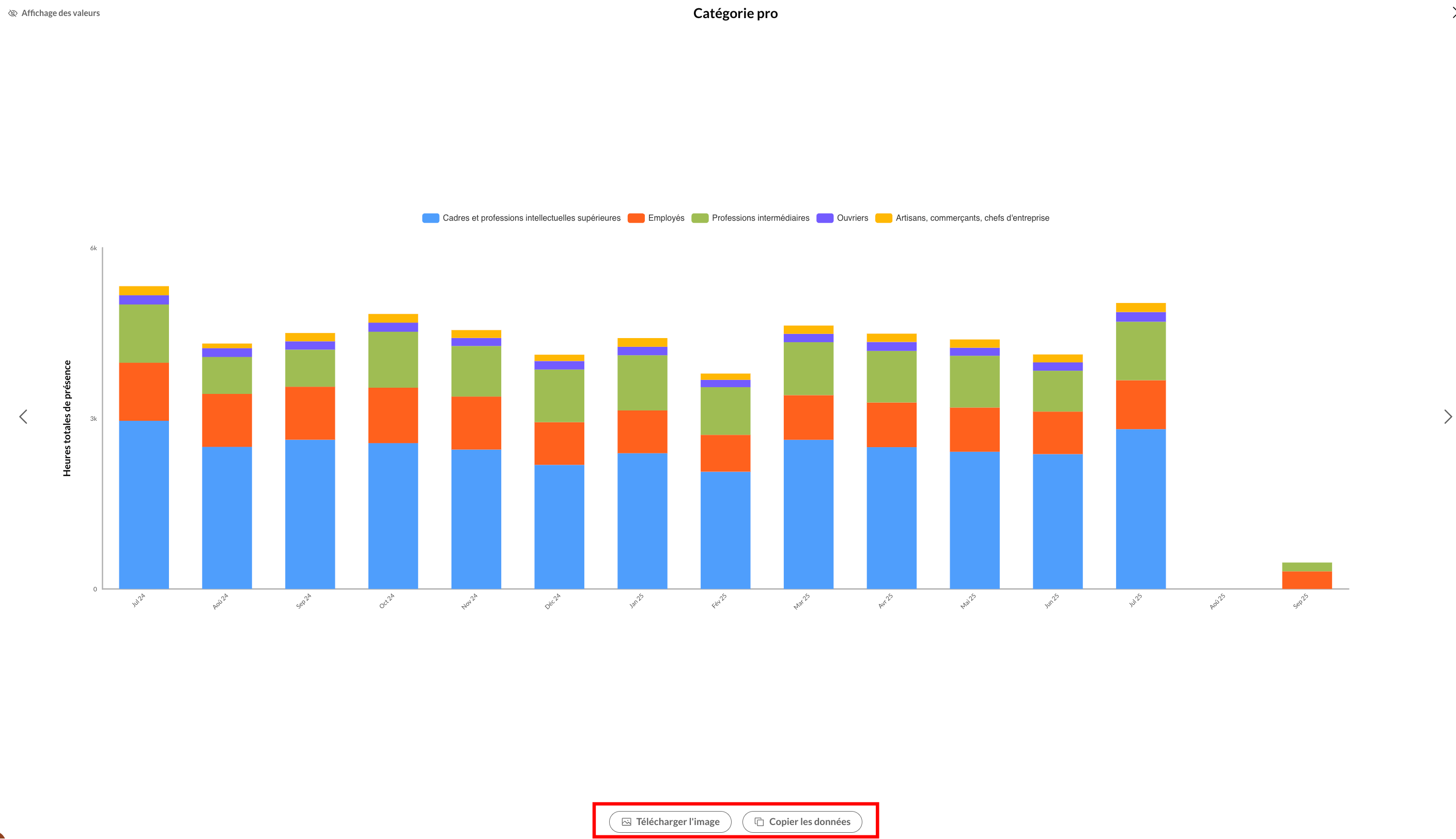The width and height of the screenshot is (1456, 839).
Task: Click the green segment of the Jul 25 bar
Action: [1140, 350]
